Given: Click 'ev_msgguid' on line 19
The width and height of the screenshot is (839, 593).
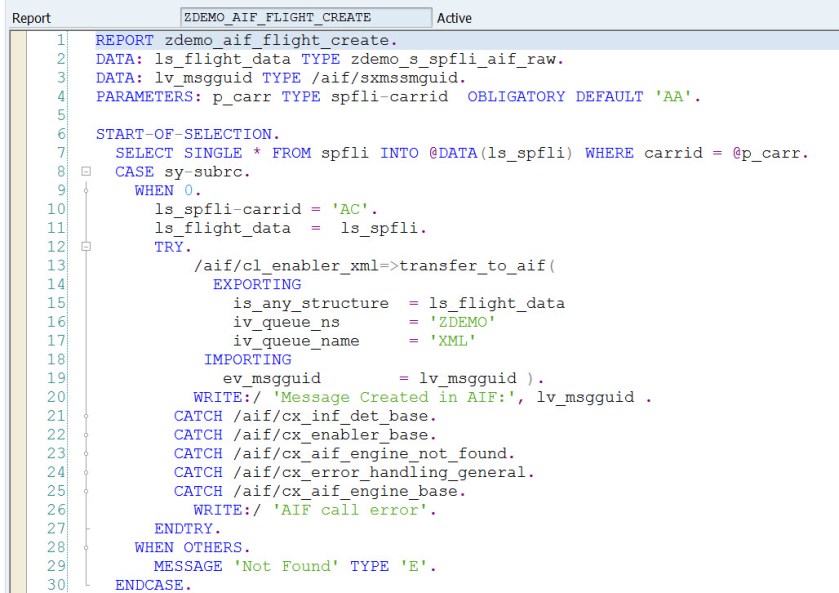Looking at the screenshot, I should [272, 379].
